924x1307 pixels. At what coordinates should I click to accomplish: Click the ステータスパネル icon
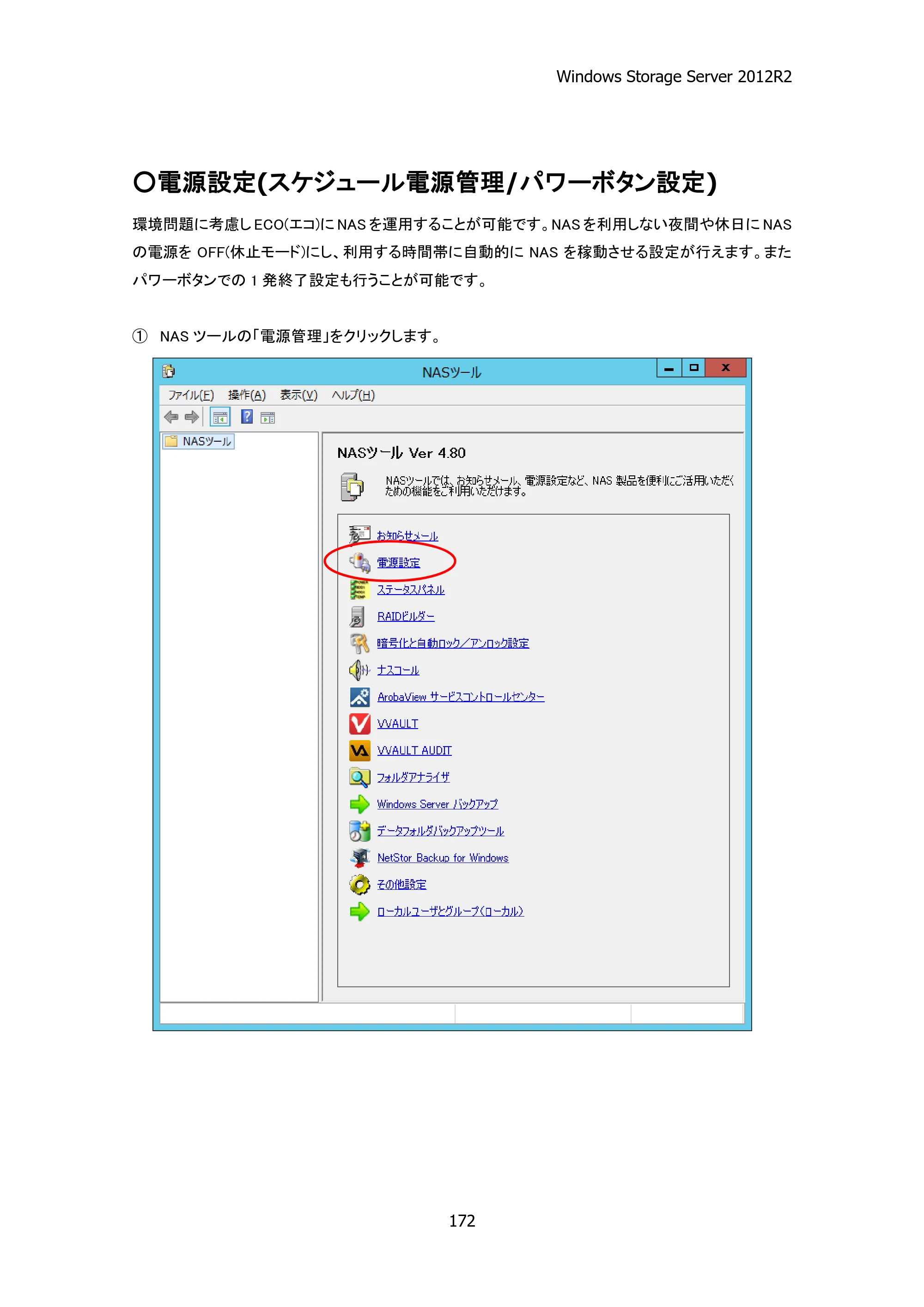coord(359,589)
